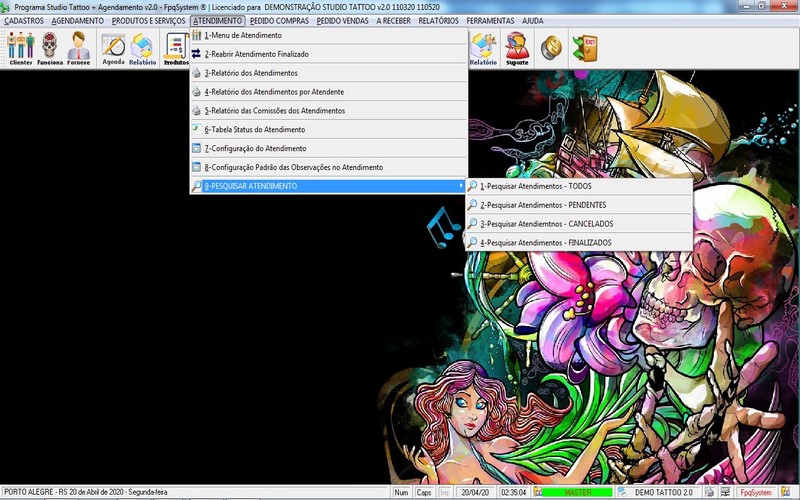
Task: Click the Exit door toolbar icon
Action: (585, 47)
